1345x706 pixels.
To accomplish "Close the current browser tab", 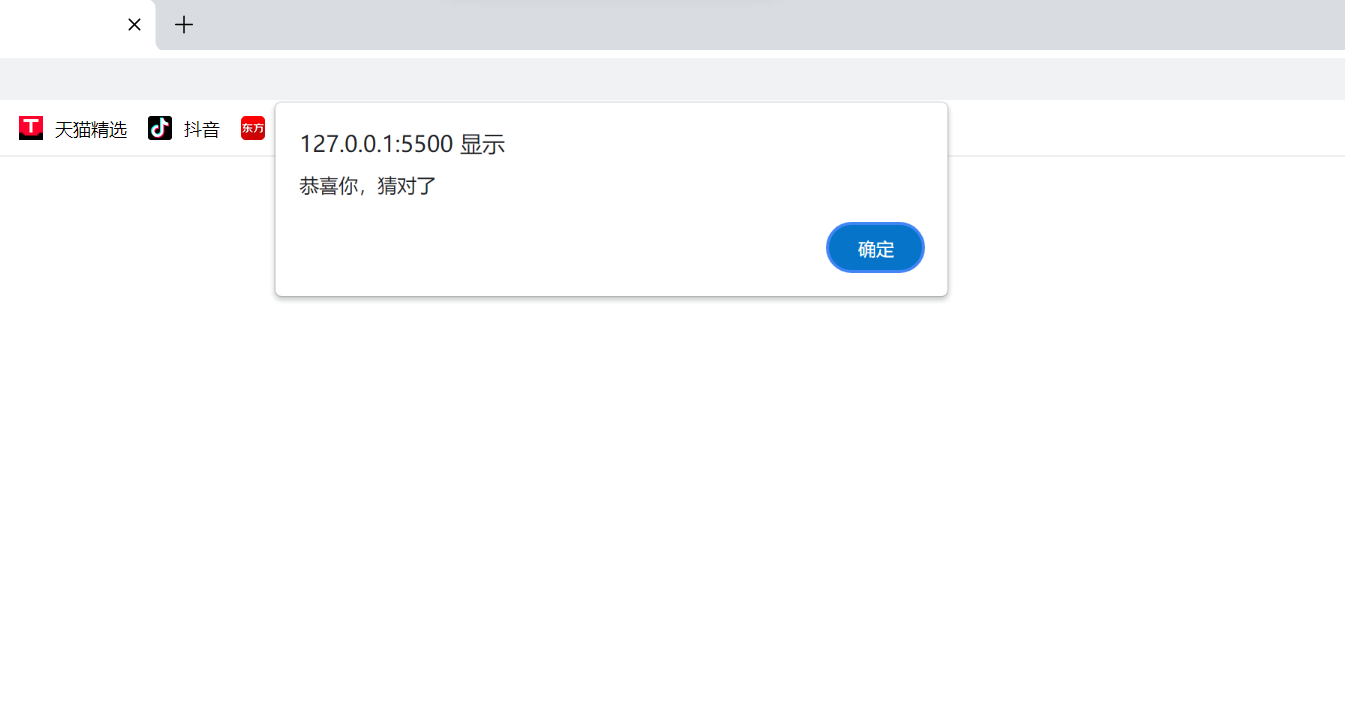I will [x=134, y=25].
